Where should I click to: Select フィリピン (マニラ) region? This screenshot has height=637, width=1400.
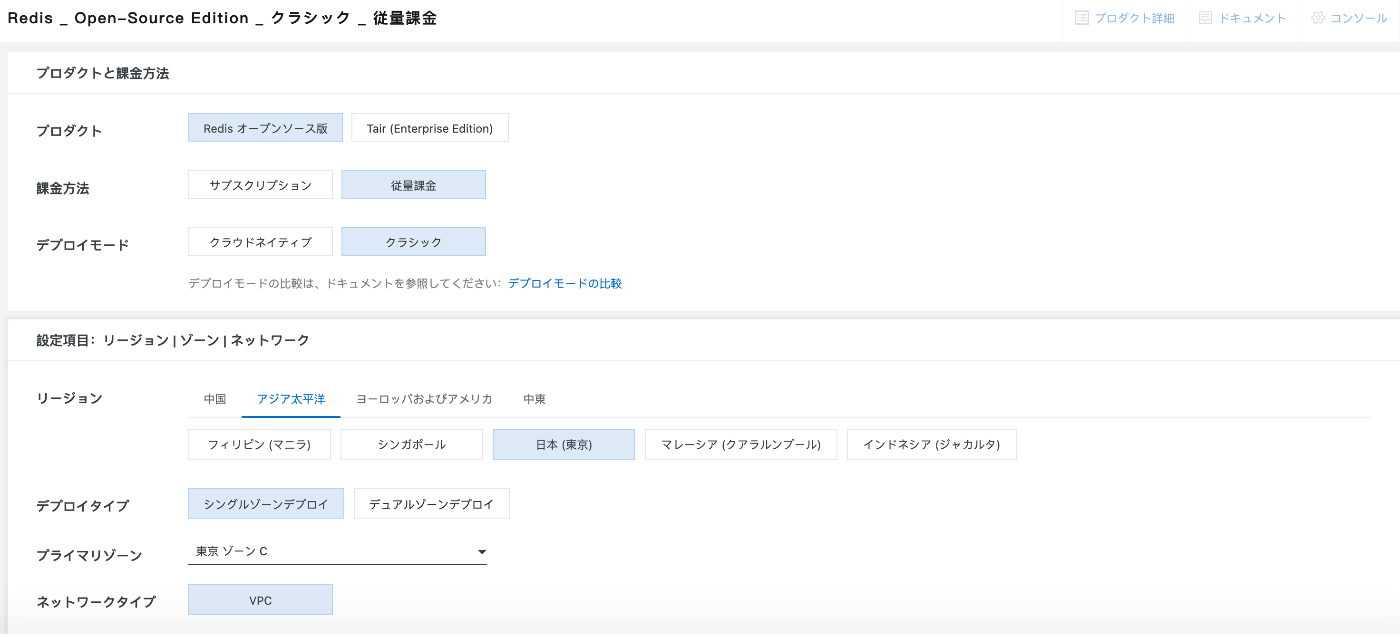pos(259,445)
